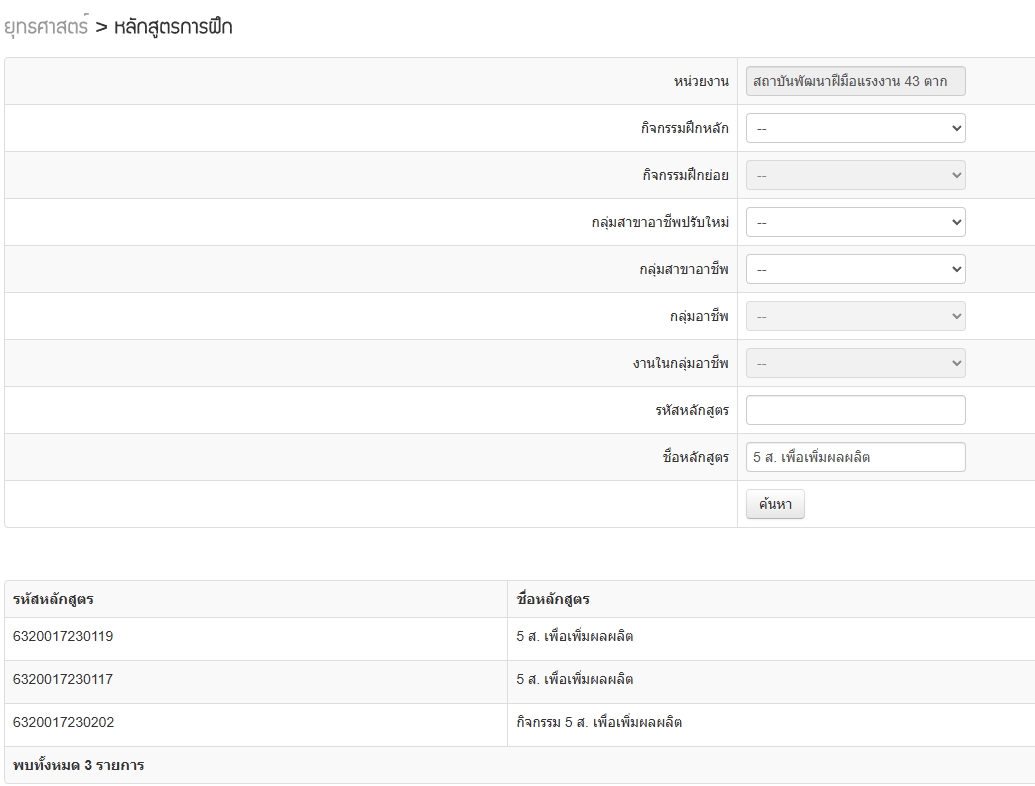
Task: Click the ชื่อหลักสูตร column header
Action: pyautogui.click(x=553, y=599)
